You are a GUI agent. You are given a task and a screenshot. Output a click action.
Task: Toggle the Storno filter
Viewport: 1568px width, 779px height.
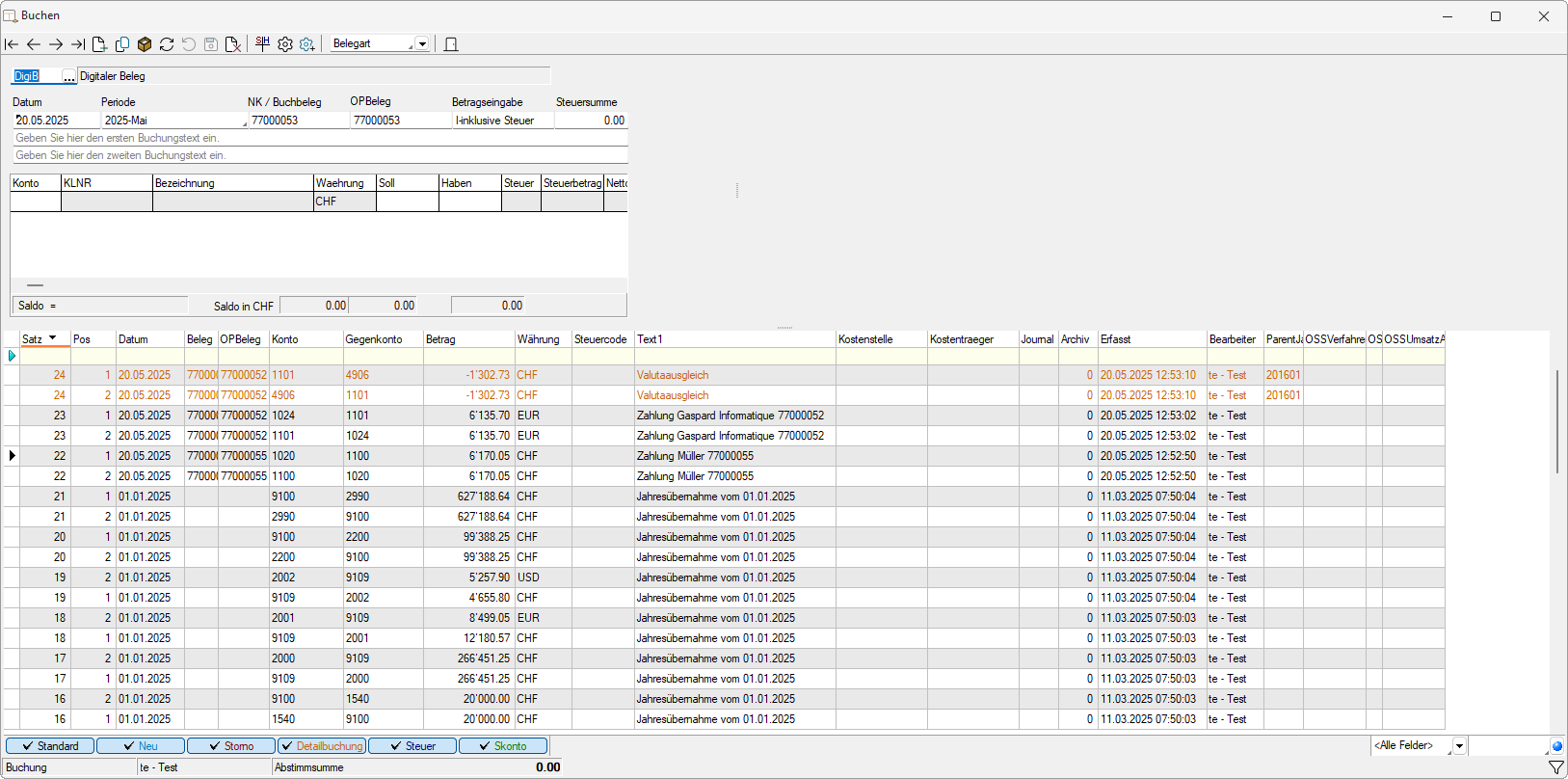coord(231,746)
